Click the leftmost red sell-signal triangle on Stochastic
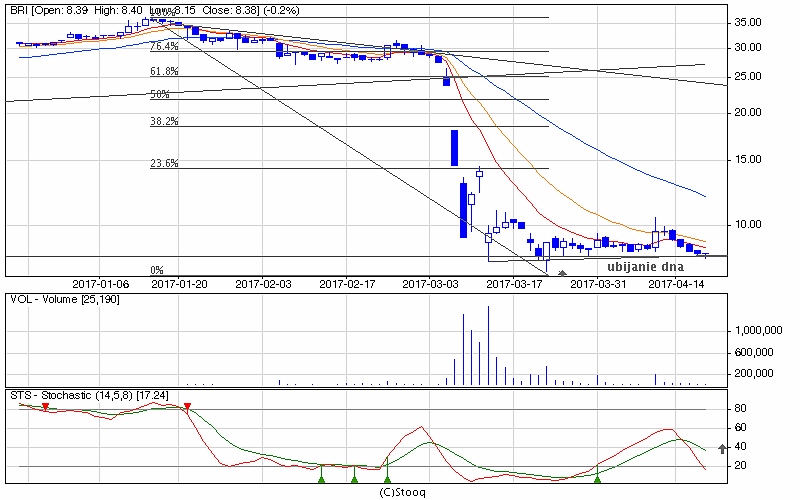 point(44,406)
